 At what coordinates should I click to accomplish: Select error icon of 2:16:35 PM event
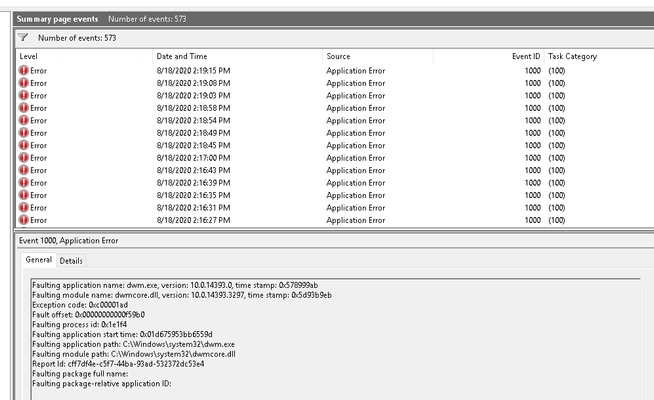pos(23,195)
